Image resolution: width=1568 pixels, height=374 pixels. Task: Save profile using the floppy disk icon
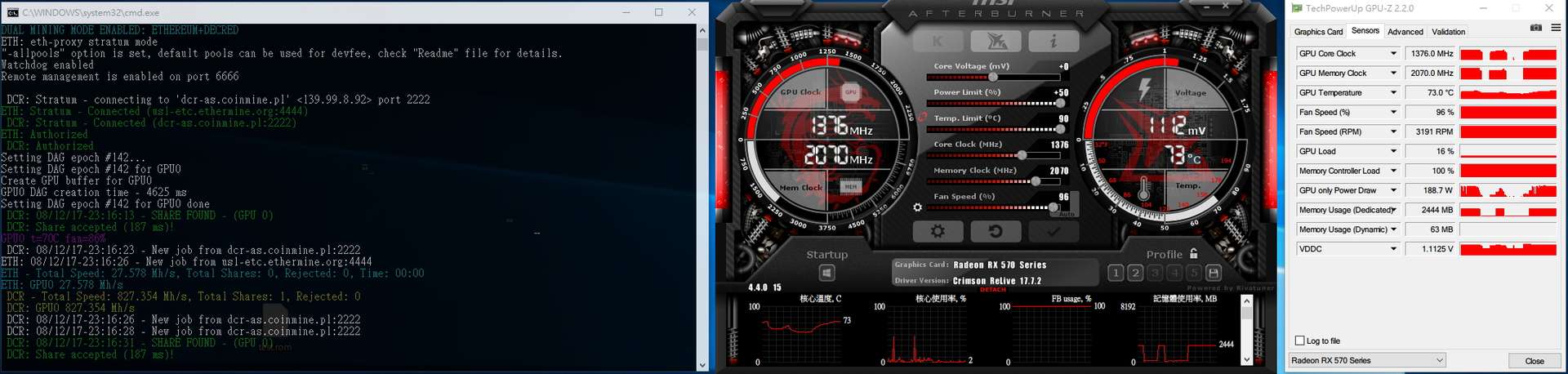click(x=1214, y=273)
